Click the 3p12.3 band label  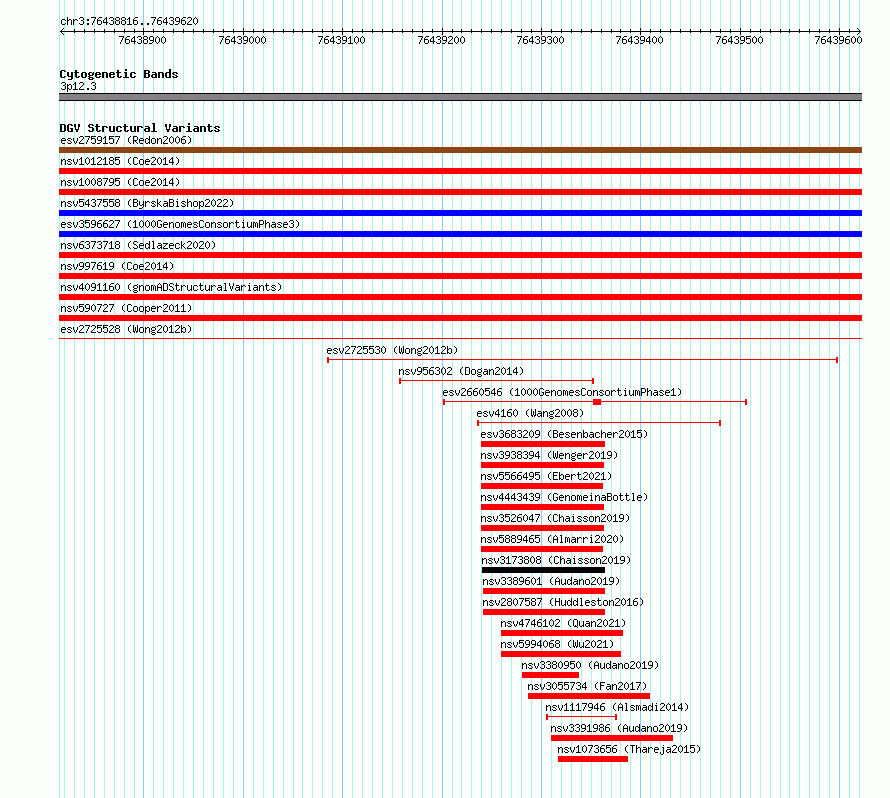(x=78, y=86)
